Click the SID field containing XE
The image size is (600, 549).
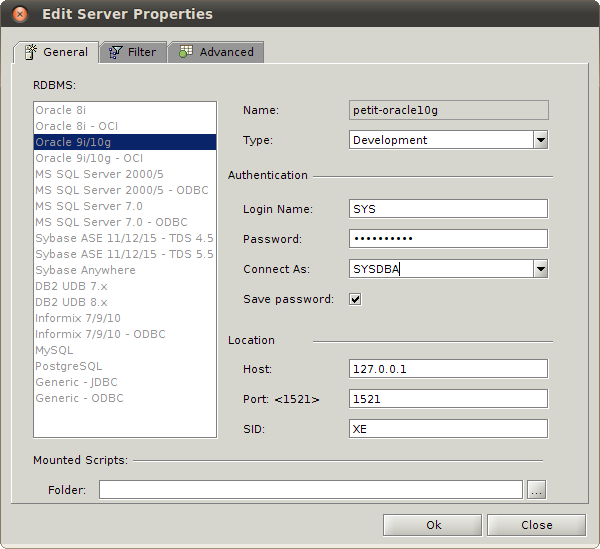tap(448, 429)
